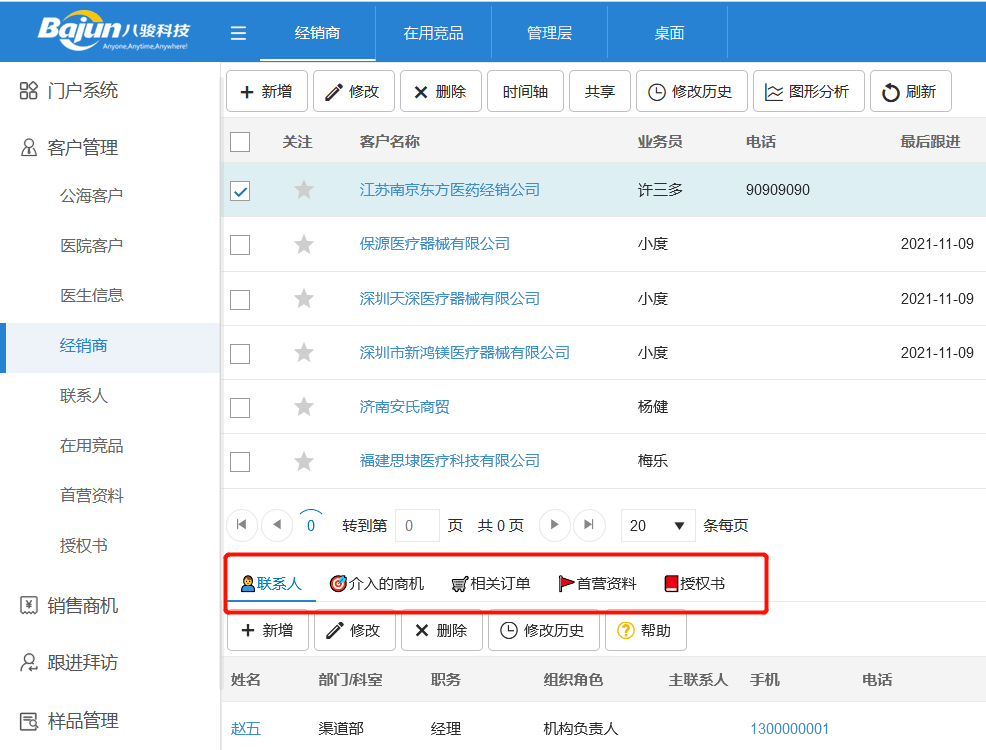
Task: Switch to the 在用竞品 top tab
Action: 433,33
